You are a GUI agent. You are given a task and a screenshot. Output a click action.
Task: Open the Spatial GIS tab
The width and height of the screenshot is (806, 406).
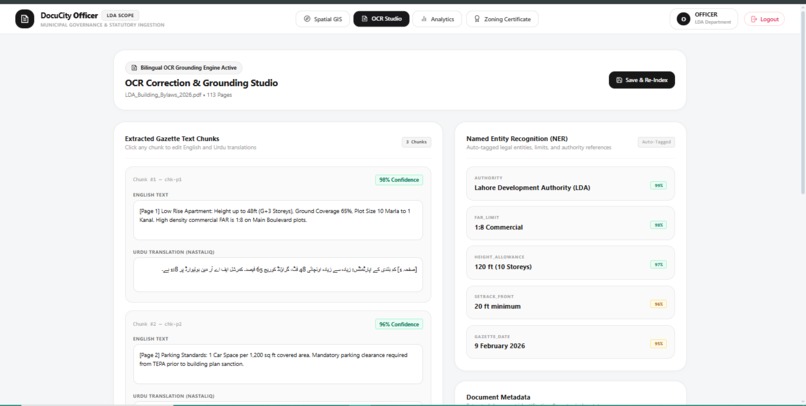tap(322, 19)
